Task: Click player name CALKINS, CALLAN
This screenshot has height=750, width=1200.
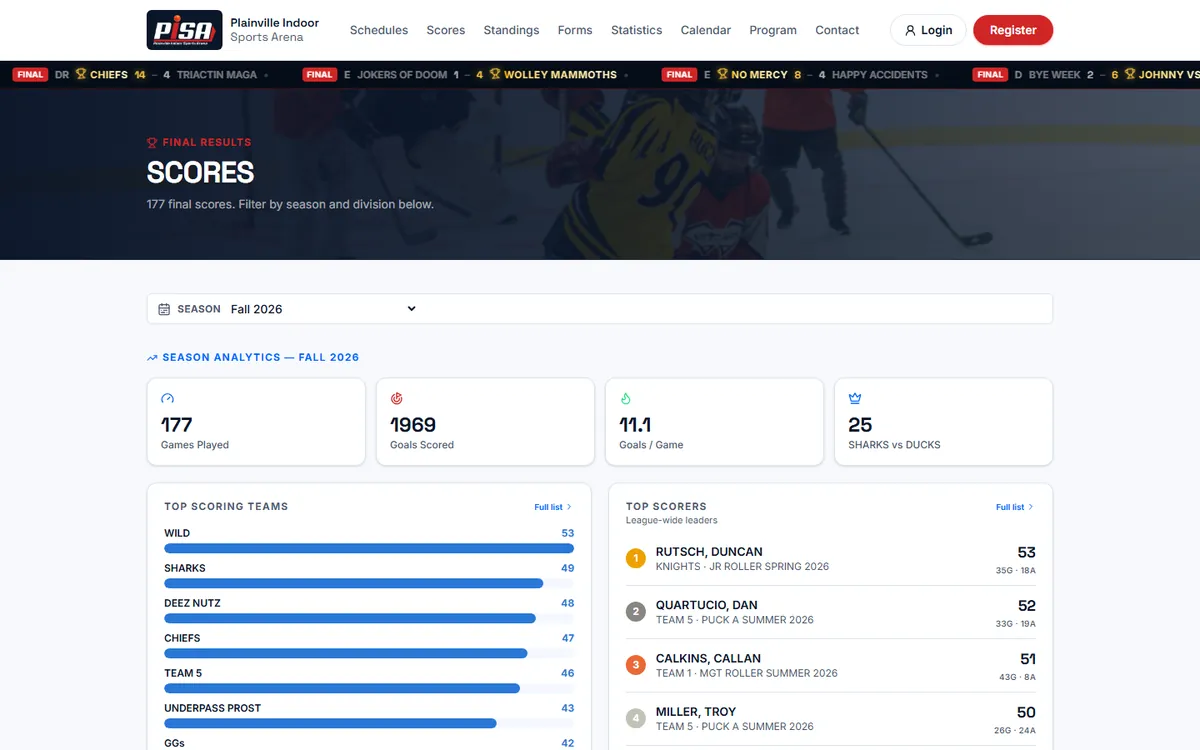Action: coord(708,658)
